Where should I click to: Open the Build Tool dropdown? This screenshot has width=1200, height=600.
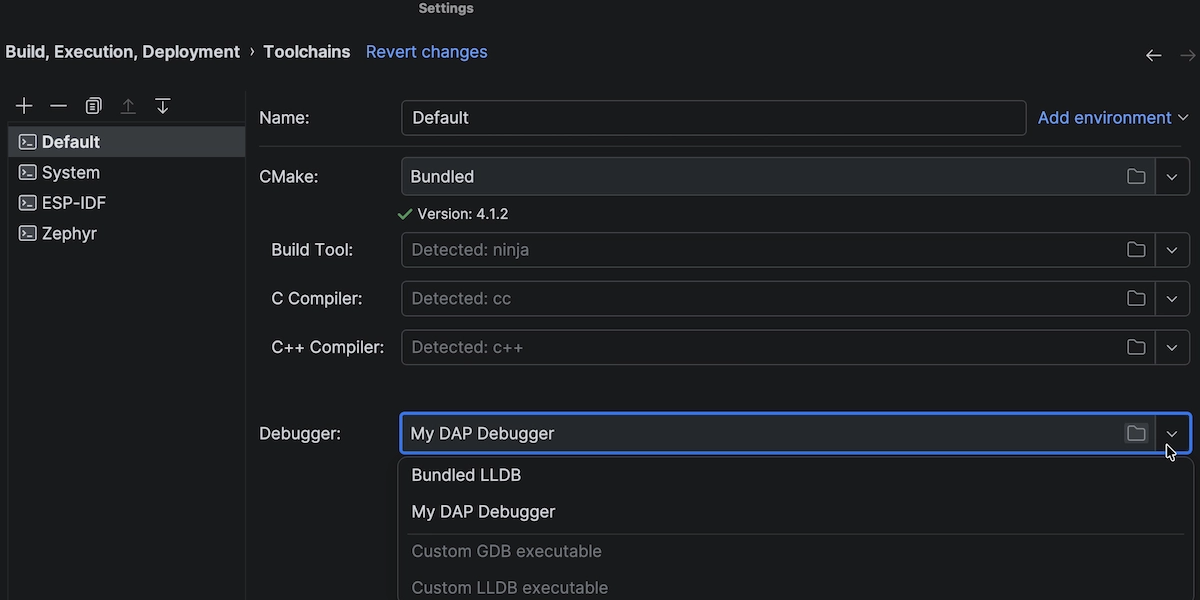(1172, 250)
